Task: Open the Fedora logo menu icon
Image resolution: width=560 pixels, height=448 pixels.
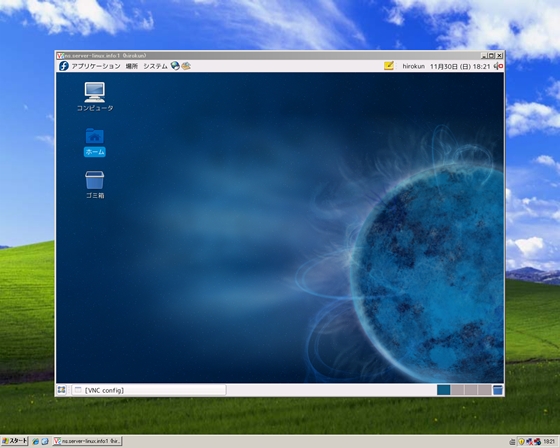Action: point(64,66)
